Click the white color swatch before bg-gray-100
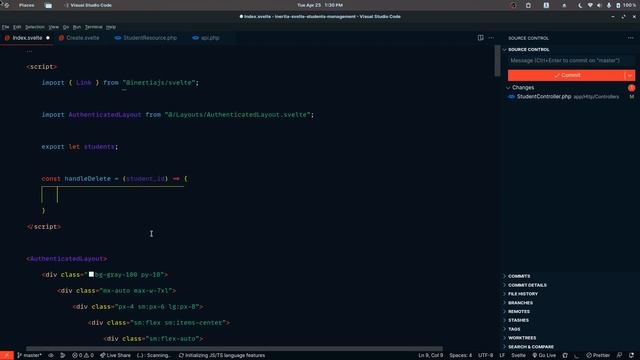Screen dimensions: 640x360 click(91, 274)
